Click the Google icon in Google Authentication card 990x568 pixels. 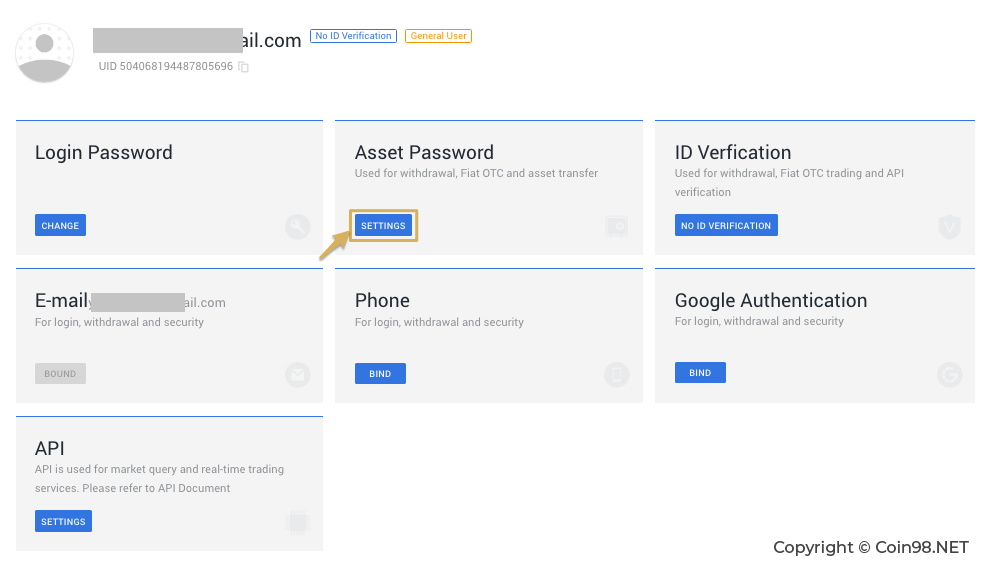click(949, 374)
